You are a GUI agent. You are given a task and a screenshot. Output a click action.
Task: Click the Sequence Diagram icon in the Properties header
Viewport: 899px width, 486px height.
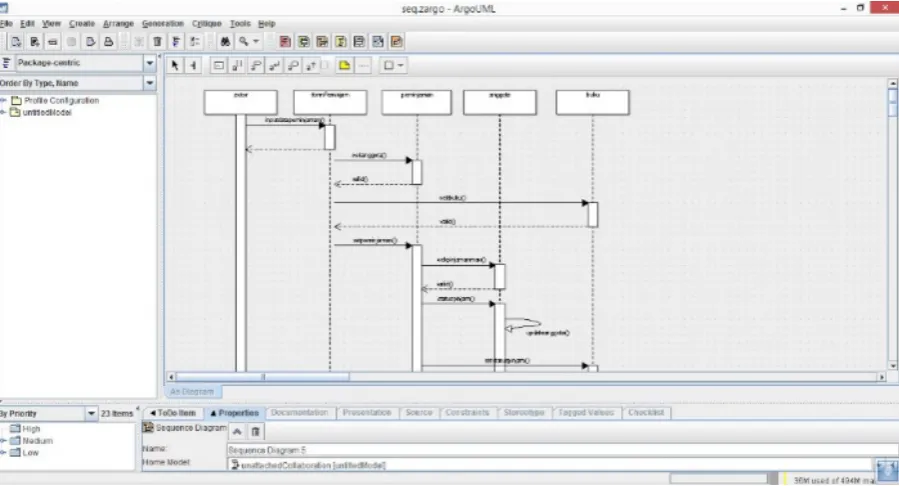tap(148, 428)
